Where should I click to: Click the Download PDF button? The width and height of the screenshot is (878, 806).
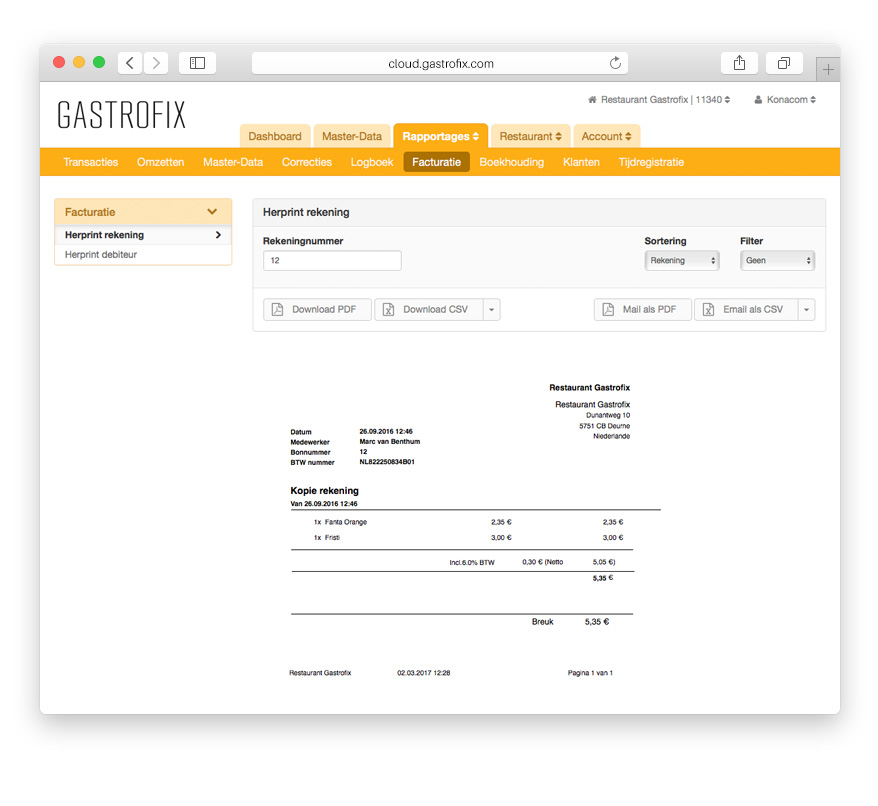click(x=317, y=310)
